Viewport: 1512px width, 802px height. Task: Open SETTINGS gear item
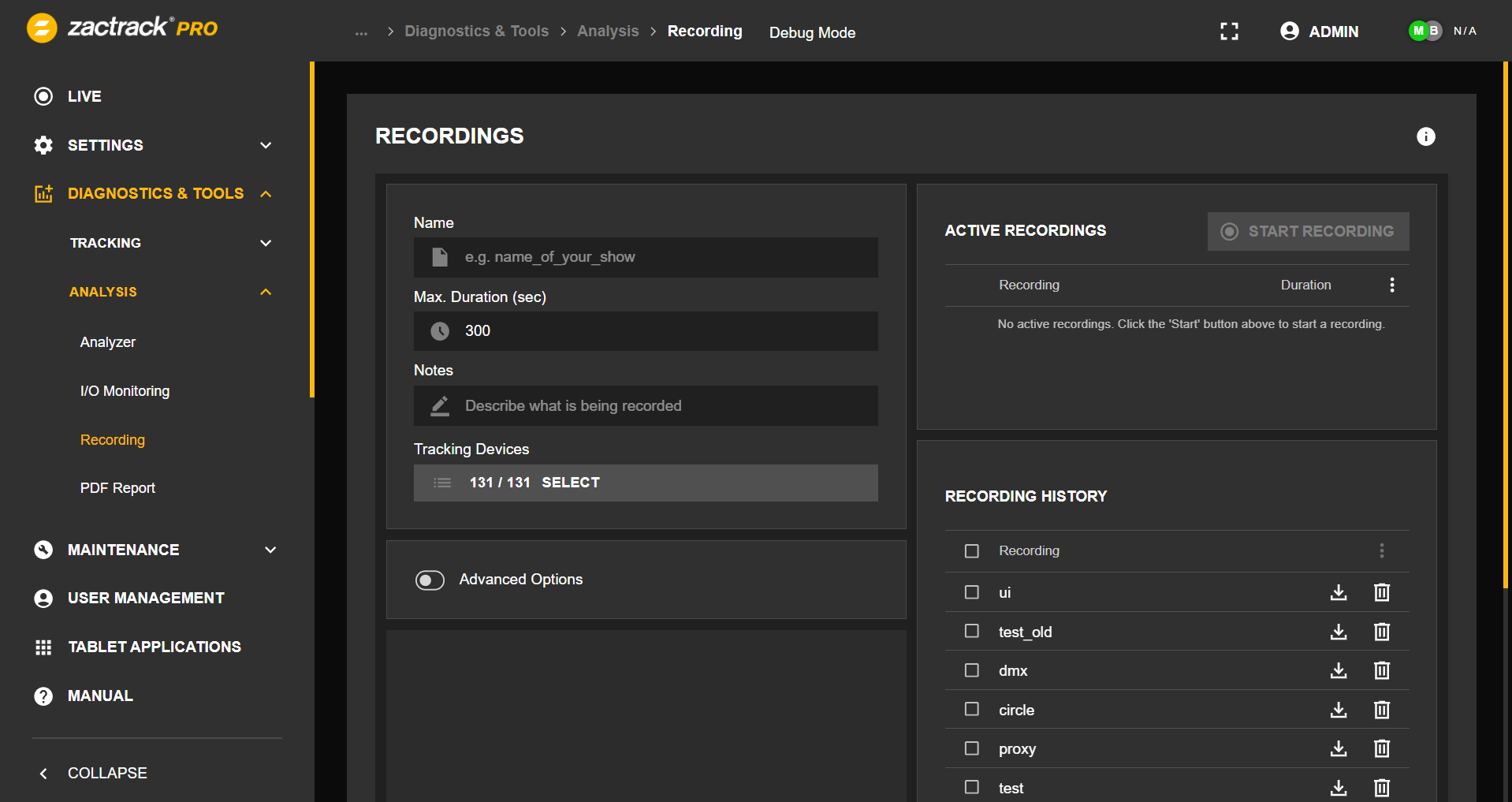(43, 145)
